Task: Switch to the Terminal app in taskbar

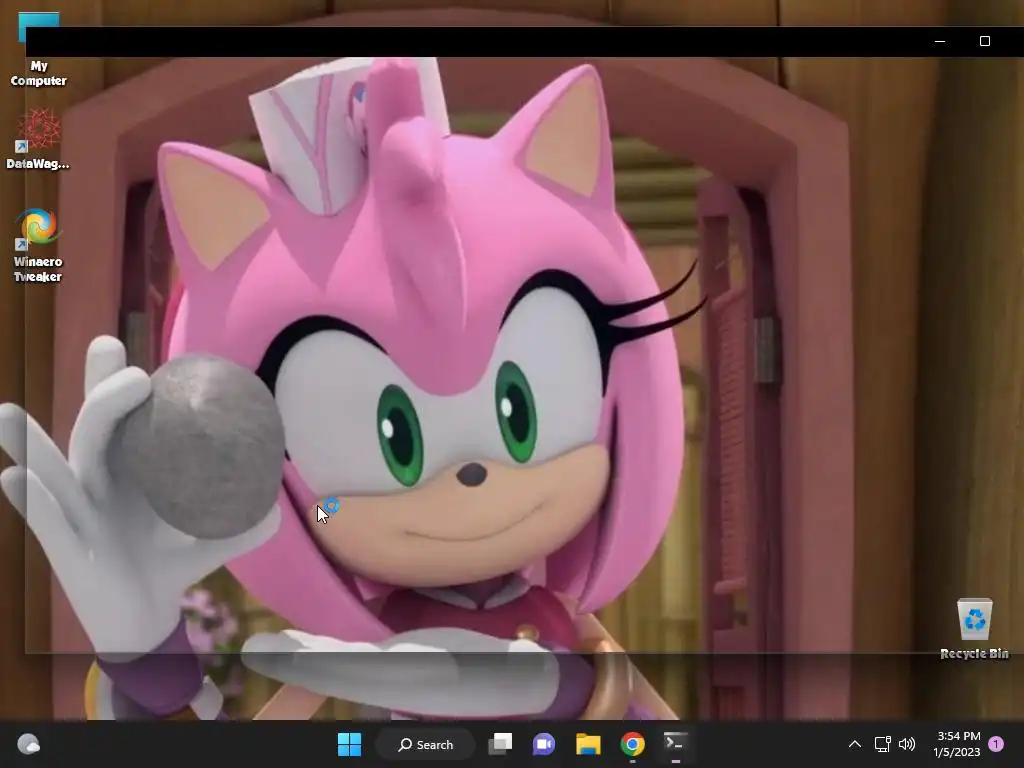Action: click(x=675, y=744)
